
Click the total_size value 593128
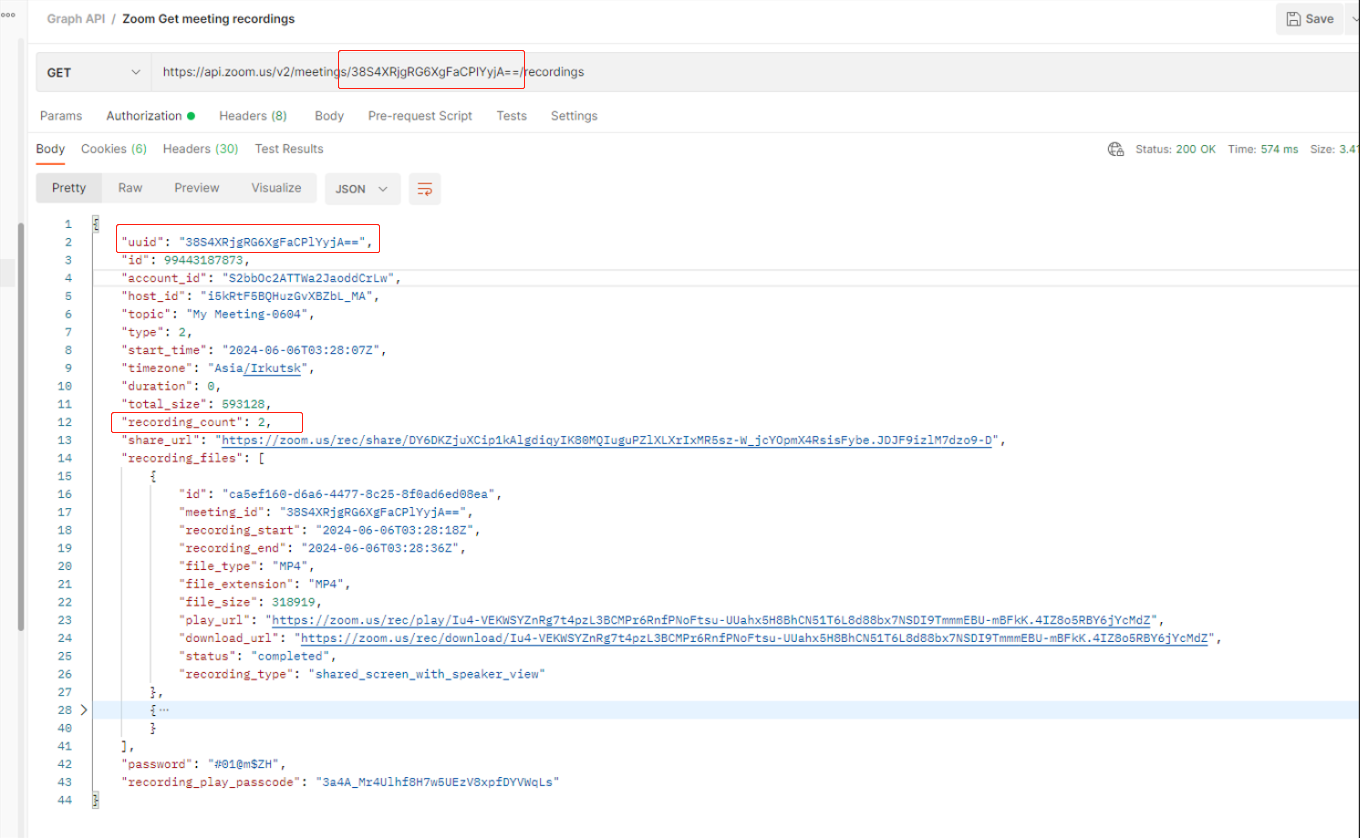241,404
